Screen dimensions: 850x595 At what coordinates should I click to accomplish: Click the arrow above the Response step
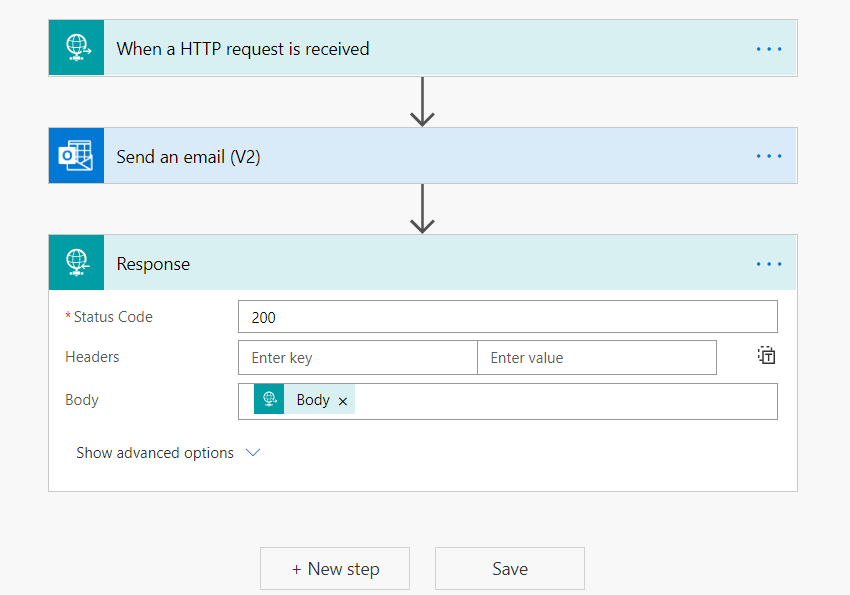(422, 209)
